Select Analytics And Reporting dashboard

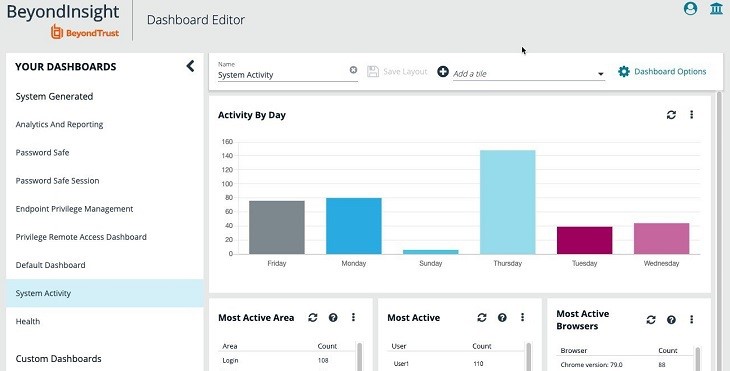[x=105, y=124]
